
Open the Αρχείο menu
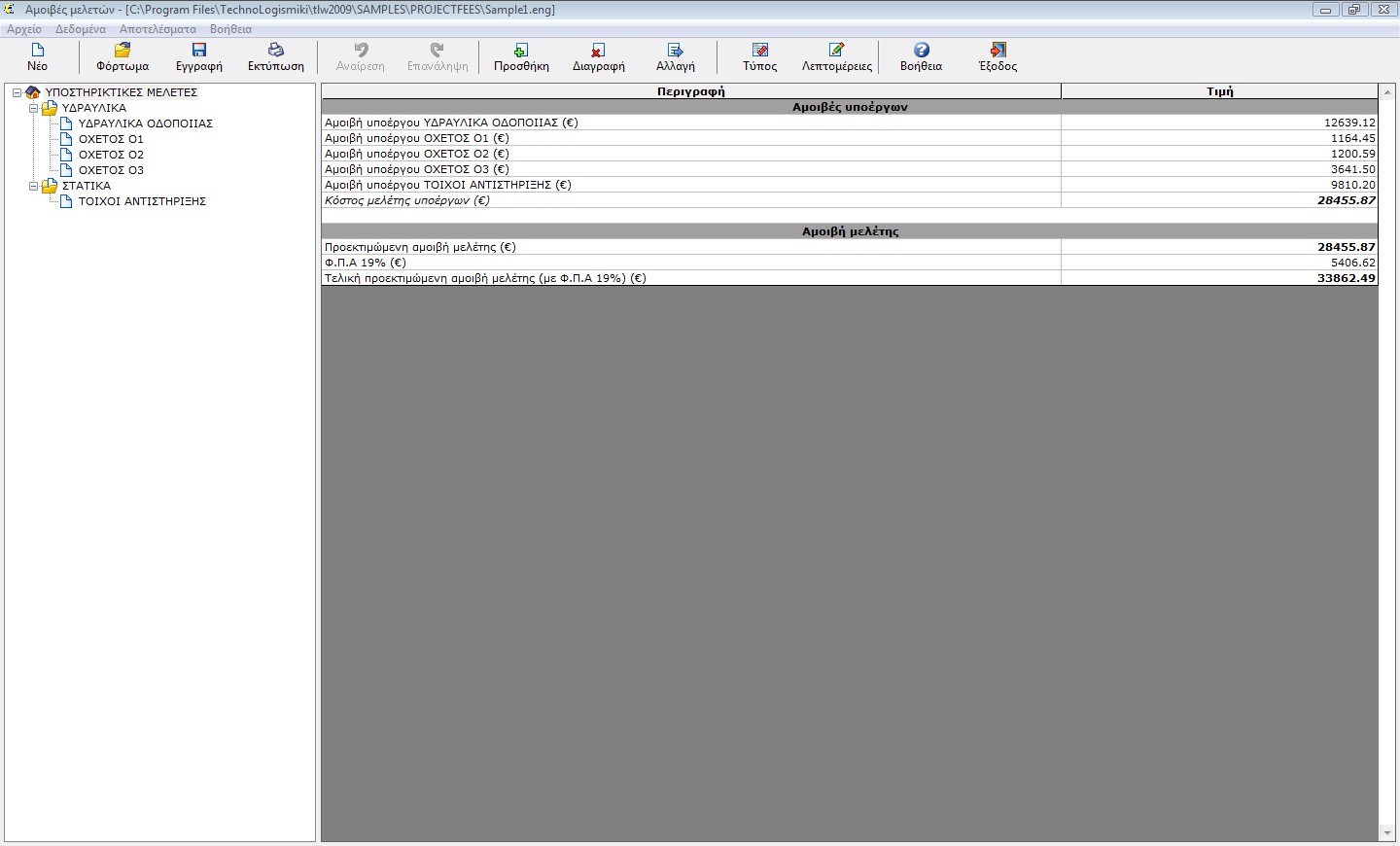24,29
